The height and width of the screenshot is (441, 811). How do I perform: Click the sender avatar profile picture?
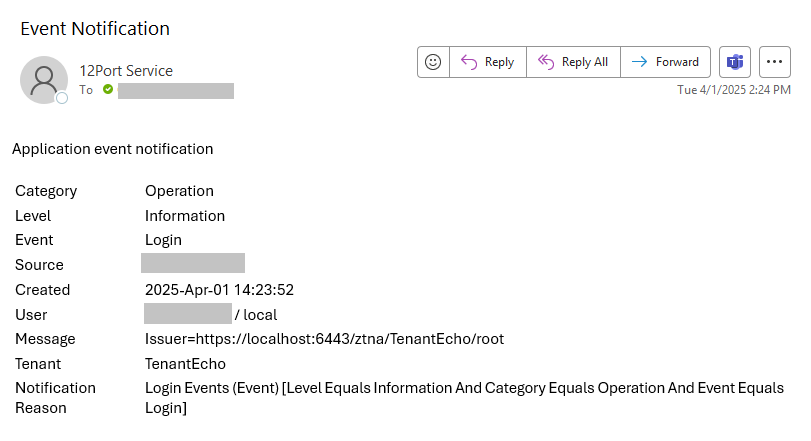(44, 79)
